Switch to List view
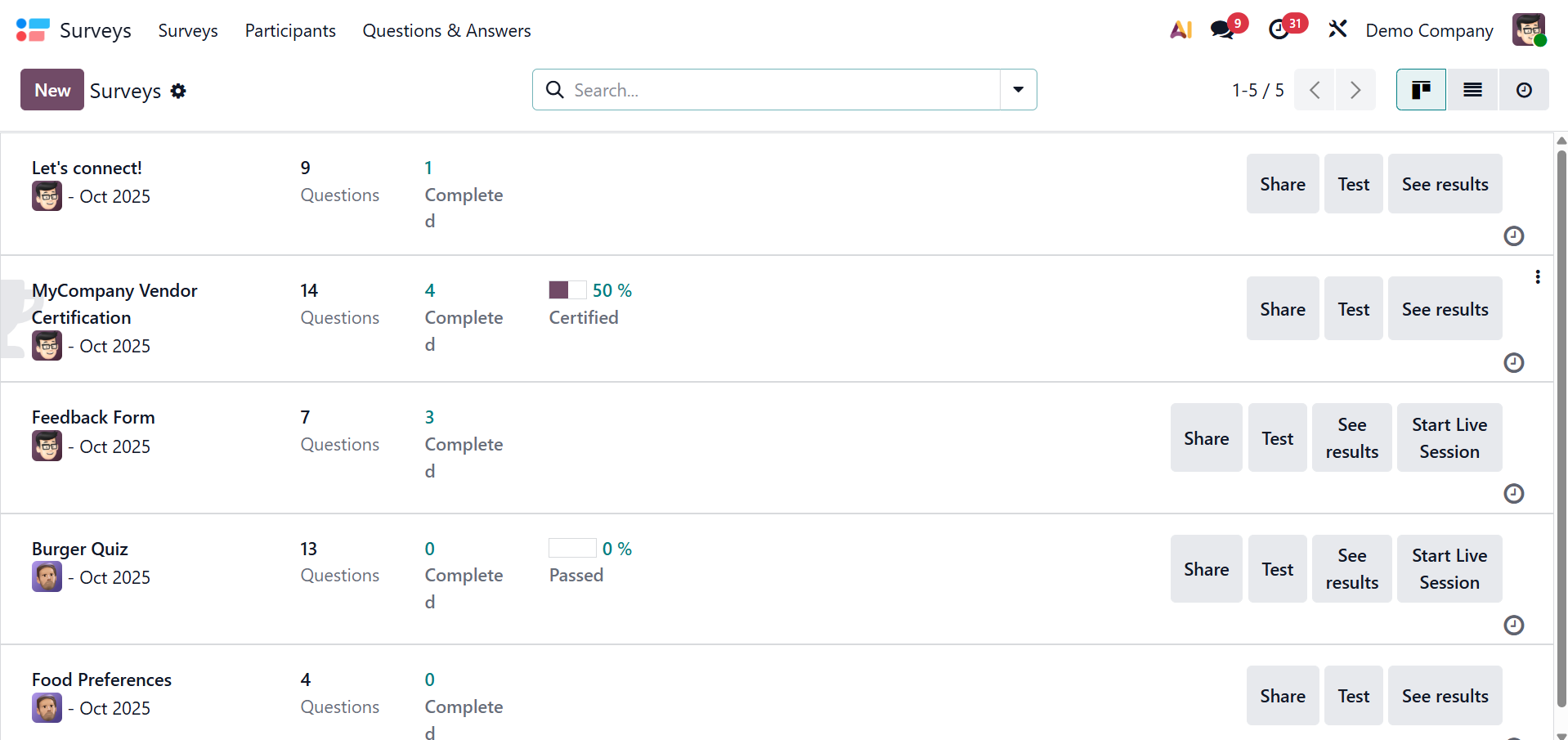The width and height of the screenshot is (1568, 740). coord(1472,90)
